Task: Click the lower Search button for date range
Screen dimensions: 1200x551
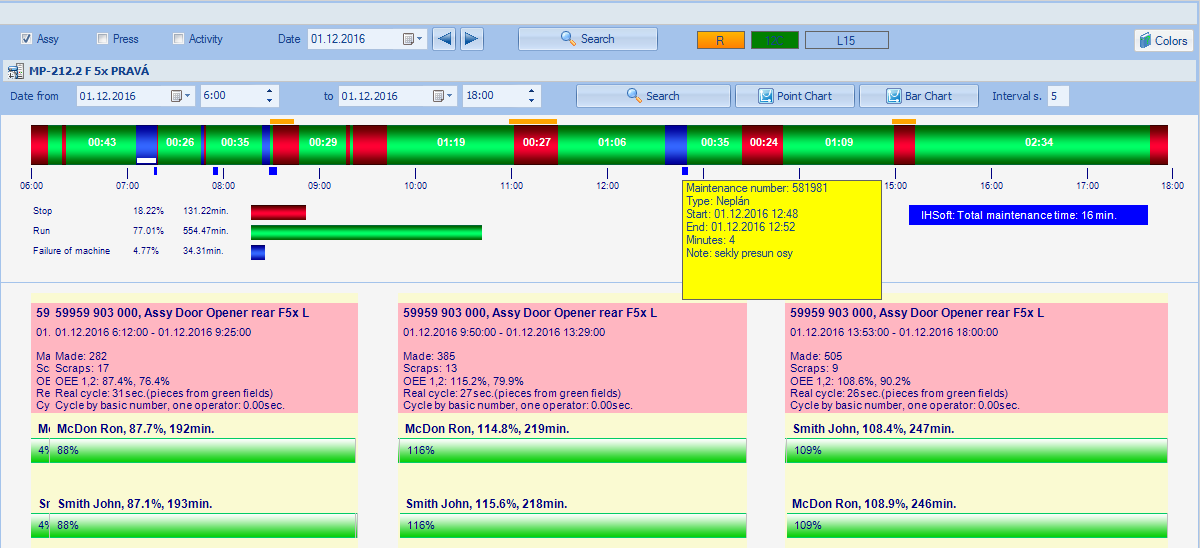Action: click(651, 96)
